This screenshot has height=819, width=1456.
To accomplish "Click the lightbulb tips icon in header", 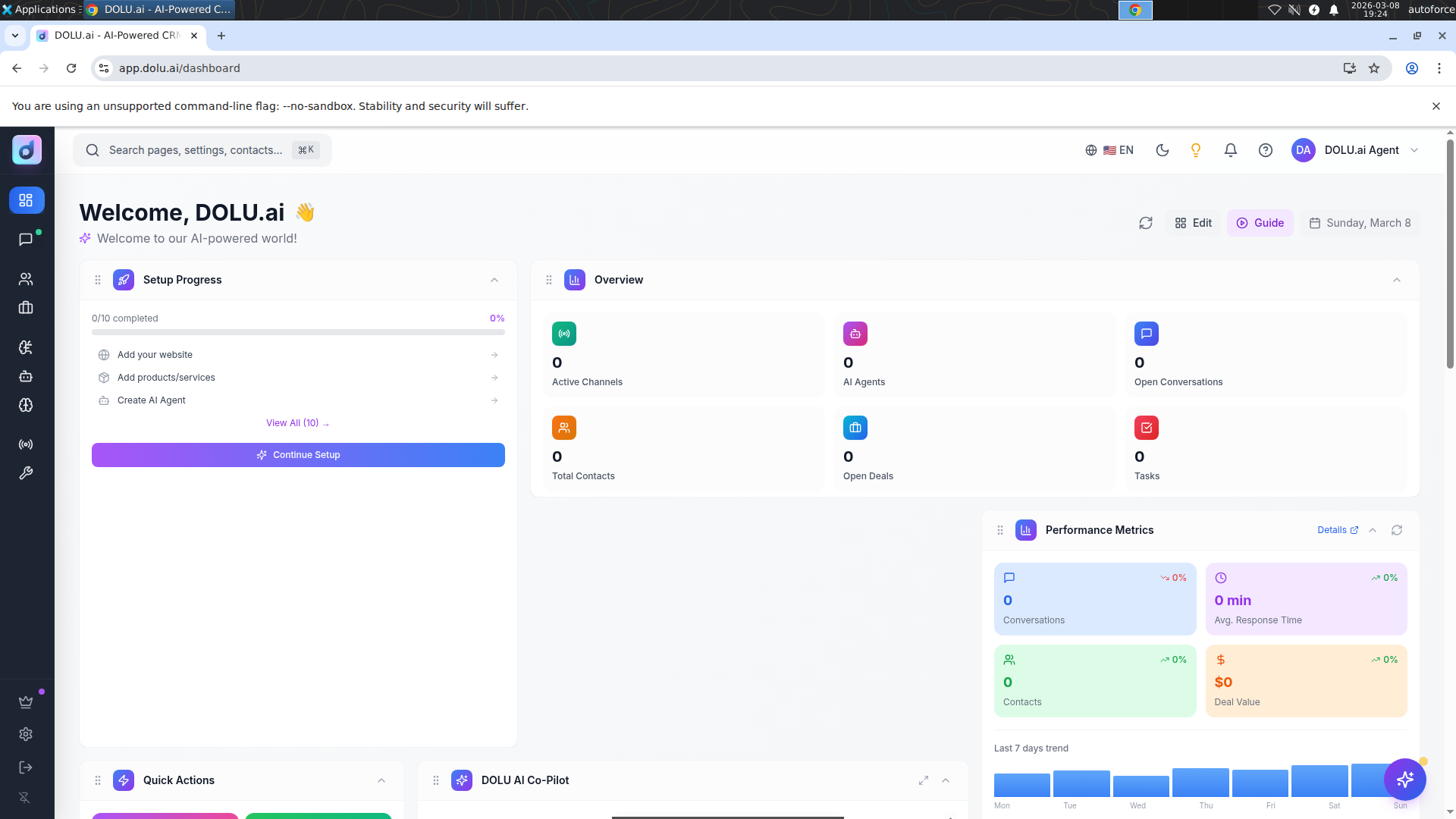I will (x=1196, y=150).
